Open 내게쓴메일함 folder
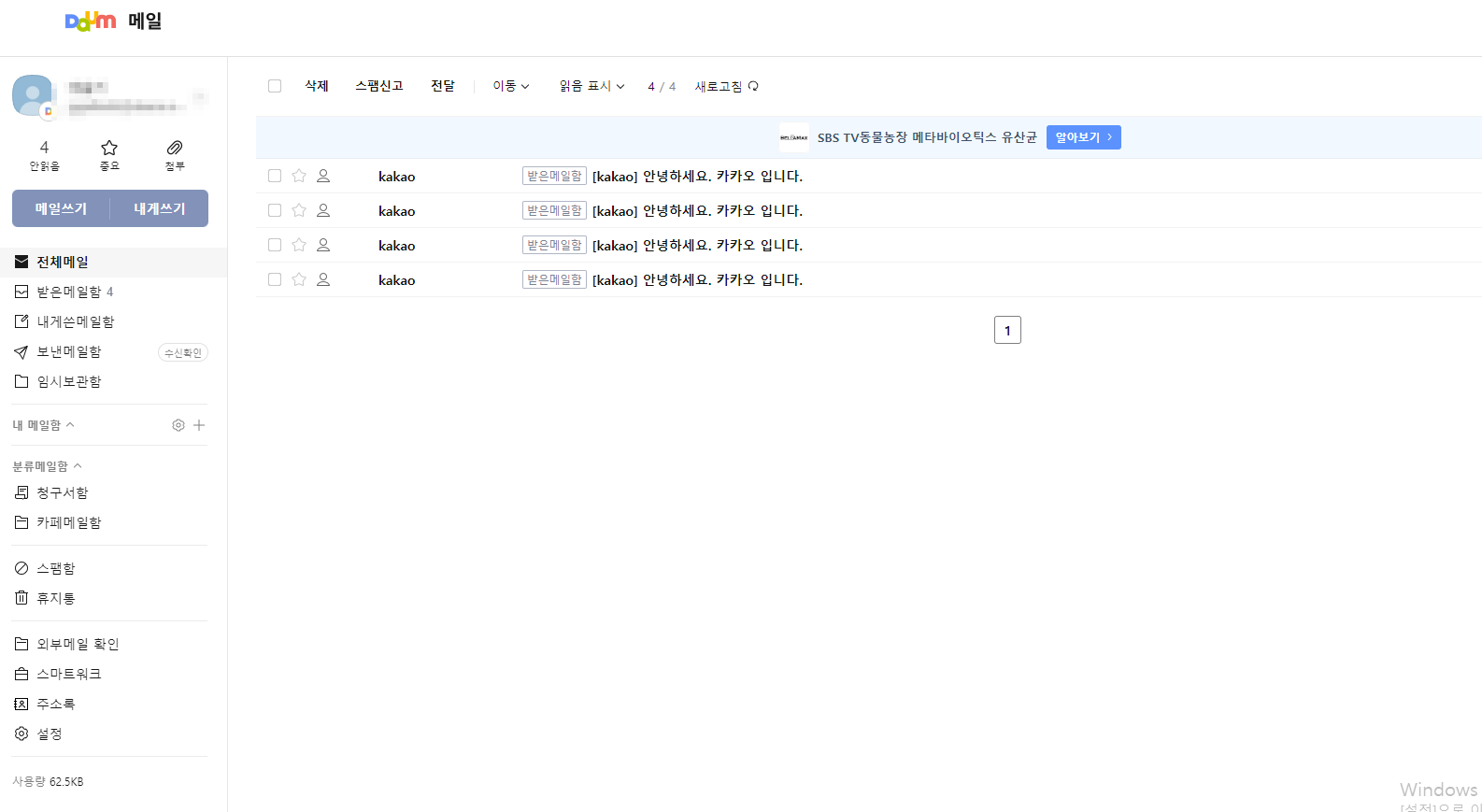 click(75, 322)
